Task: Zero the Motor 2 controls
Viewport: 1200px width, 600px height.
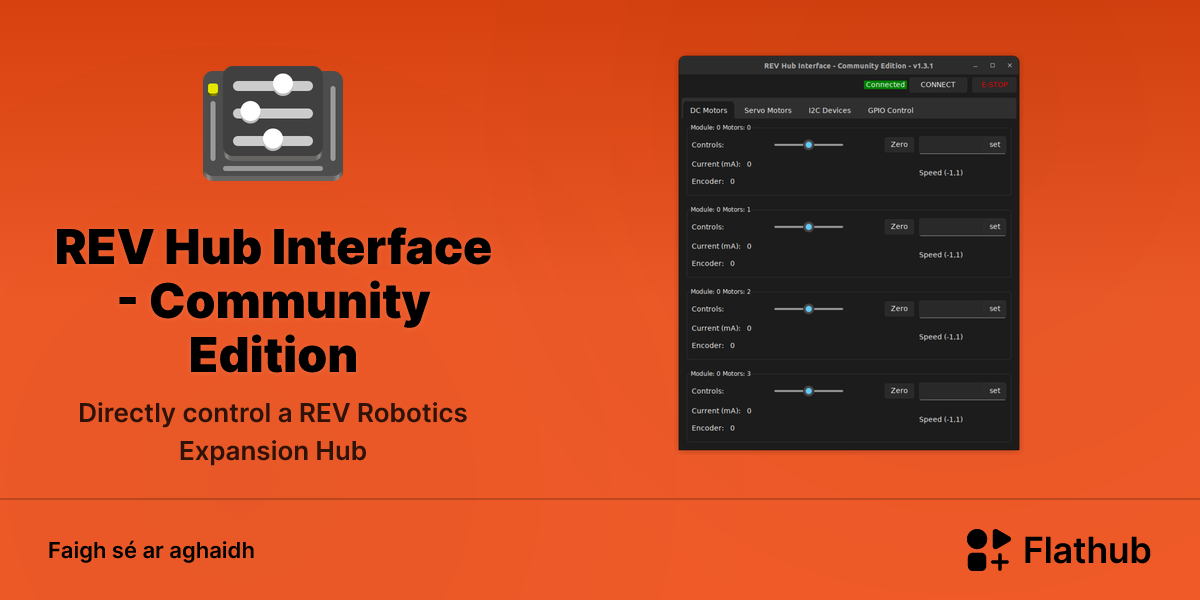Action: click(x=899, y=309)
